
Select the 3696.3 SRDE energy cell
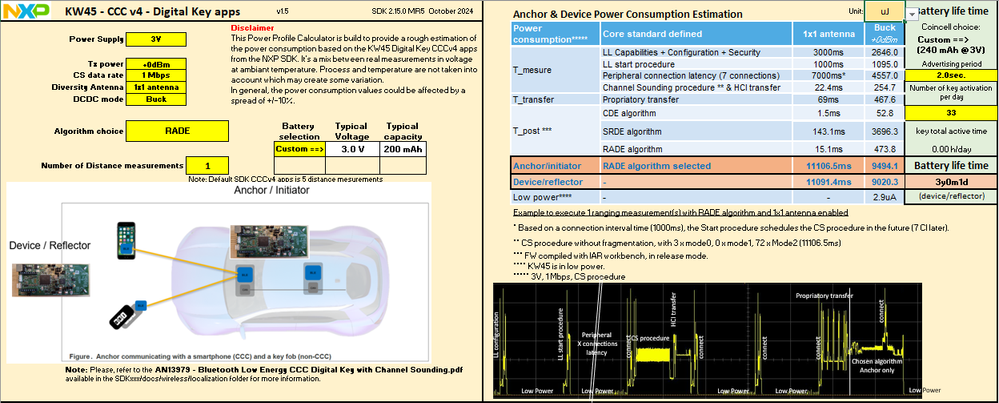point(884,132)
